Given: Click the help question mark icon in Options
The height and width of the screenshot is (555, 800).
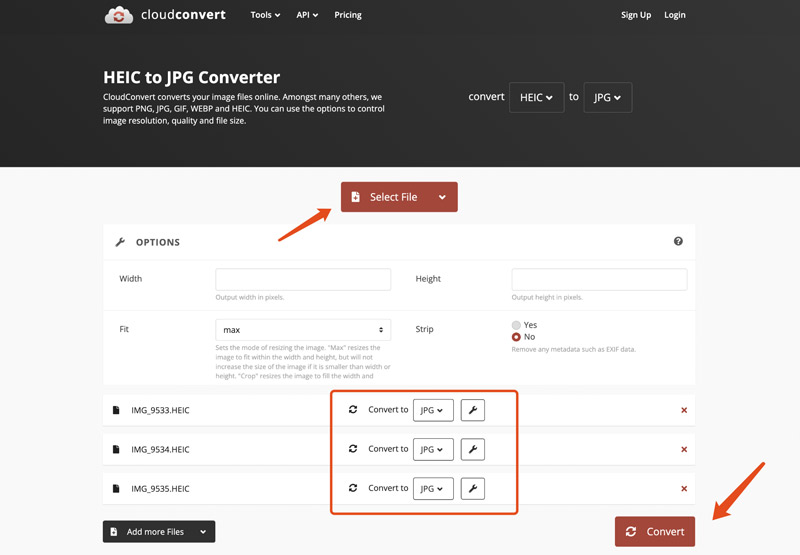Looking at the screenshot, I should click(x=678, y=241).
